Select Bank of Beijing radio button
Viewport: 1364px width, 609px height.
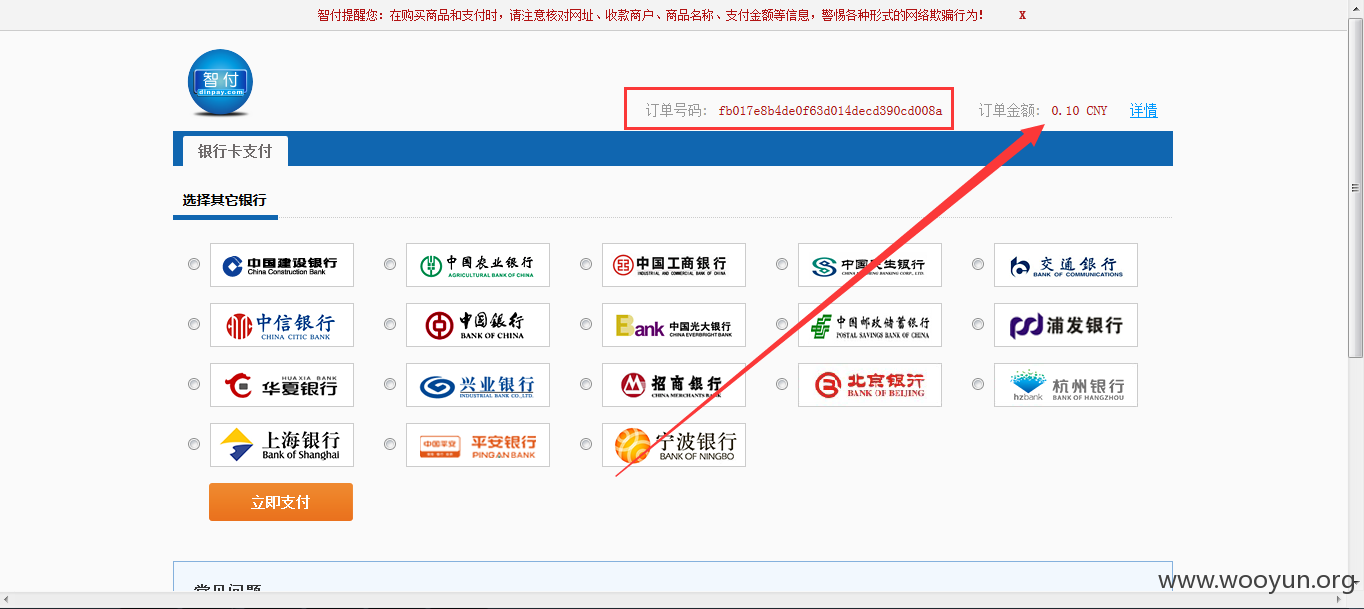point(782,385)
